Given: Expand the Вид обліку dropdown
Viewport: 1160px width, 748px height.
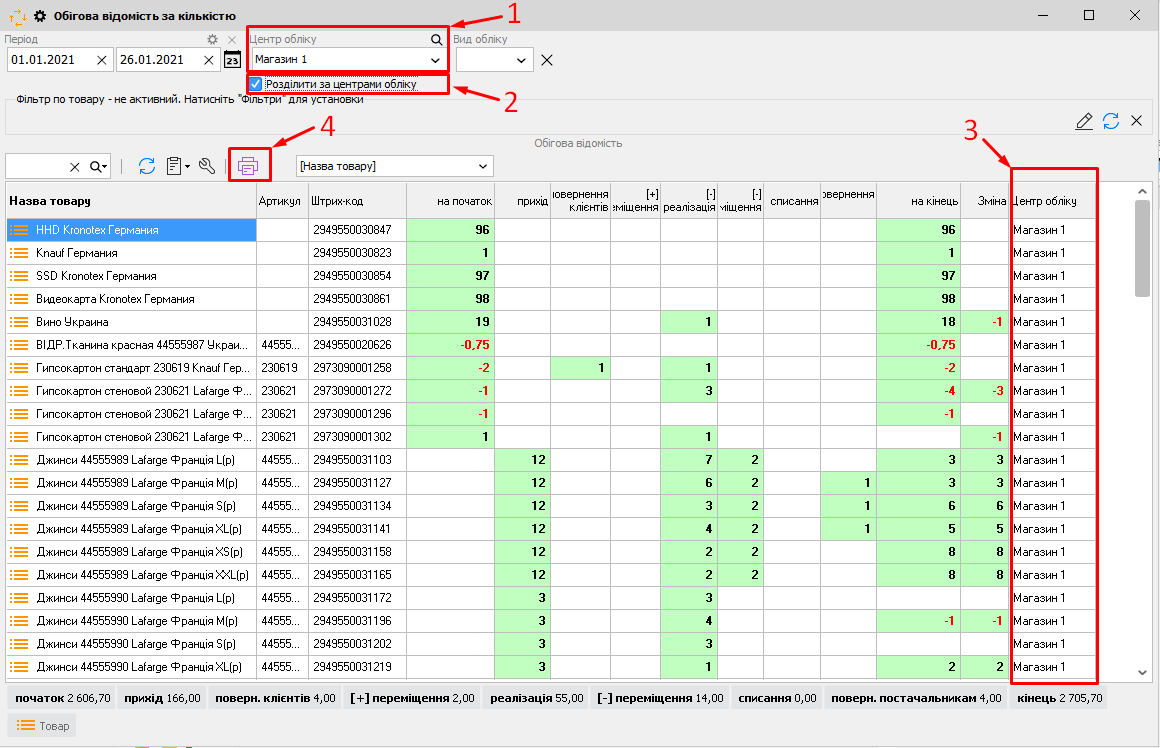Looking at the screenshot, I should (521, 60).
